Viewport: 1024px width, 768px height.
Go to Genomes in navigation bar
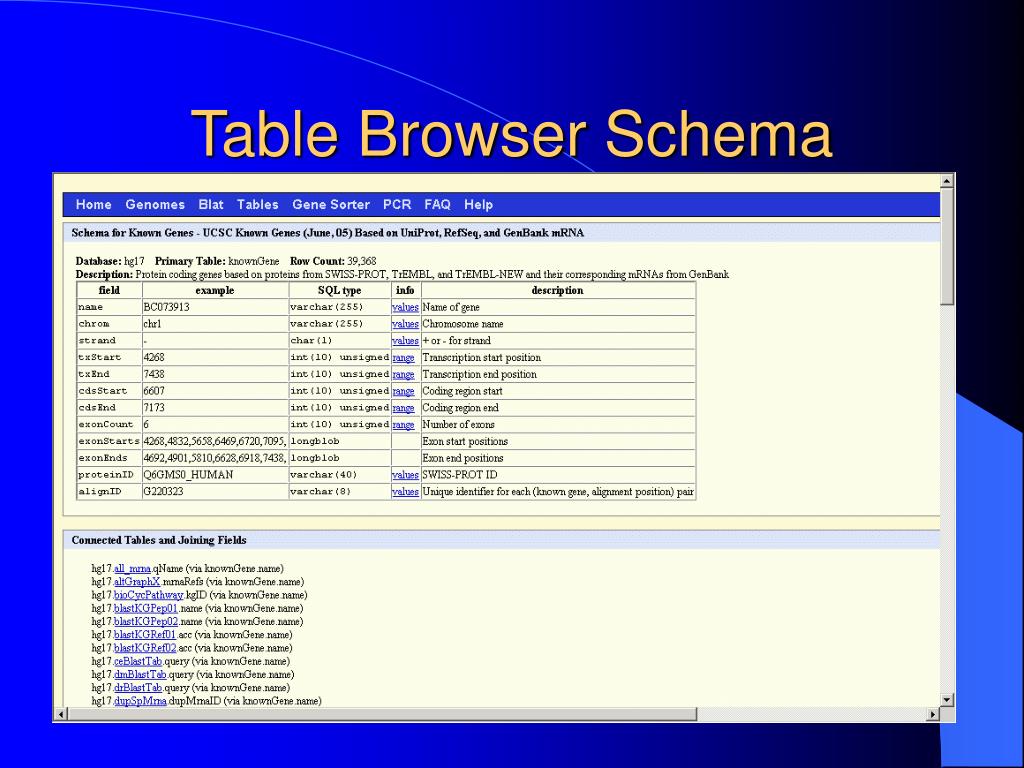155,204
